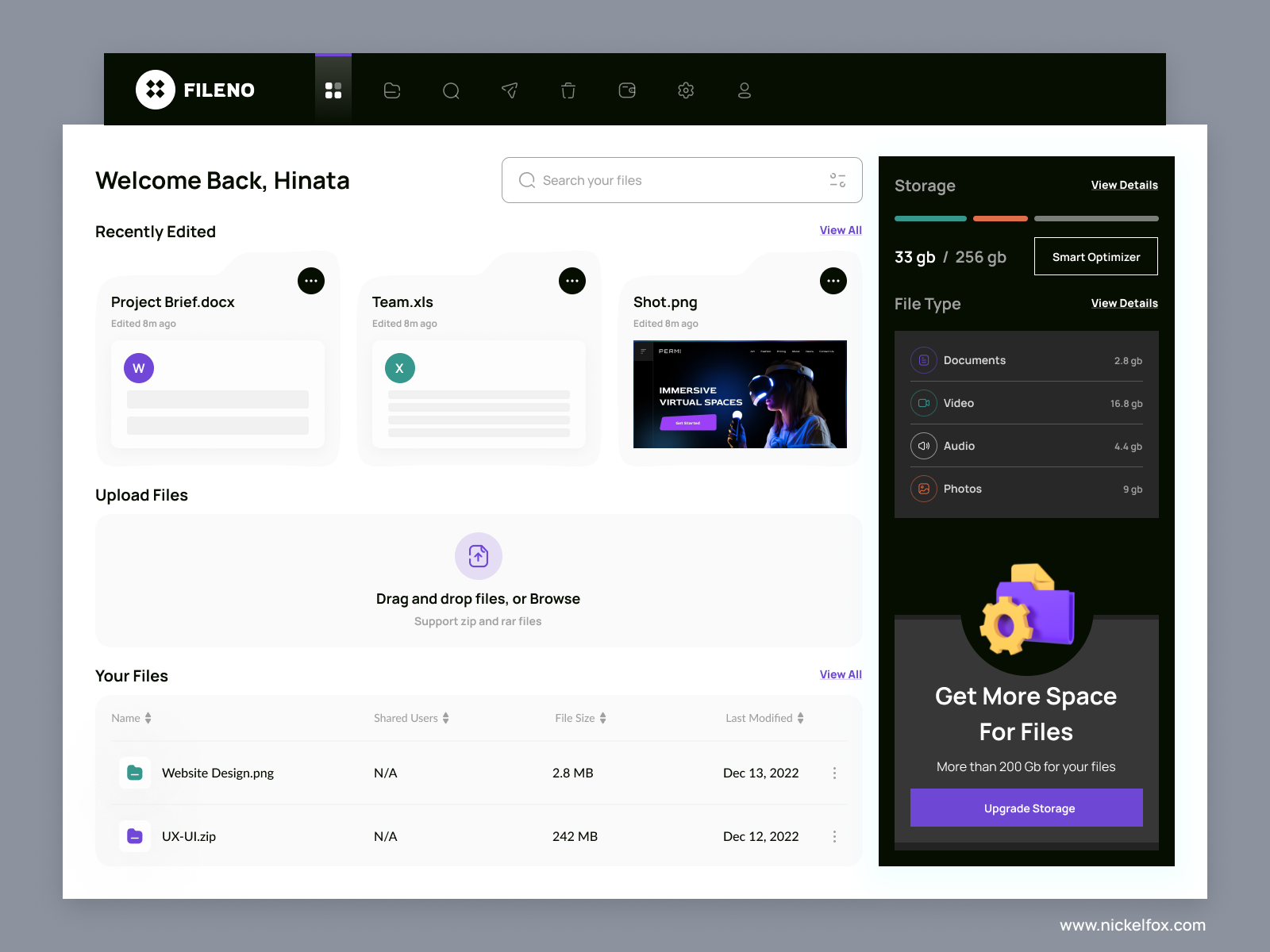Select the Dashboard grid icon in navbar
This screenshot has width=1270, height=952.
point(333,90)
